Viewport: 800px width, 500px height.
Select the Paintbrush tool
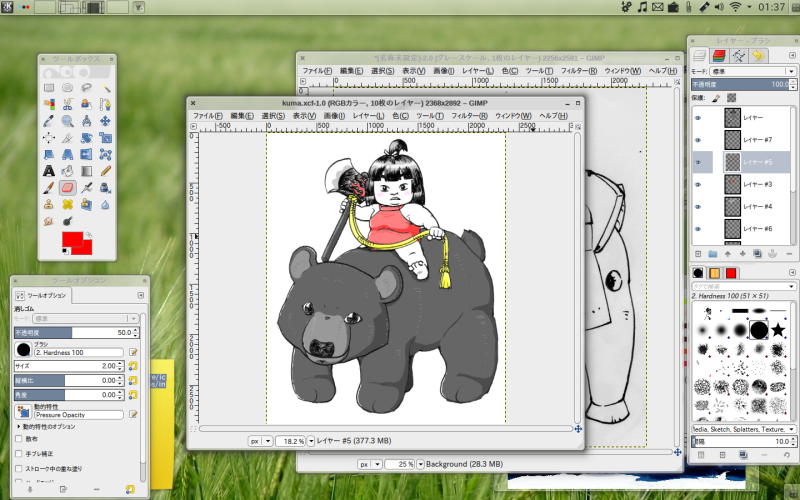[49, 188]
